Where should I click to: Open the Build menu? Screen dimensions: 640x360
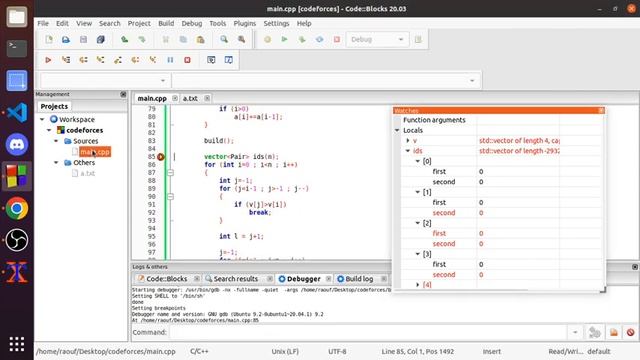[x=166, y=23]
